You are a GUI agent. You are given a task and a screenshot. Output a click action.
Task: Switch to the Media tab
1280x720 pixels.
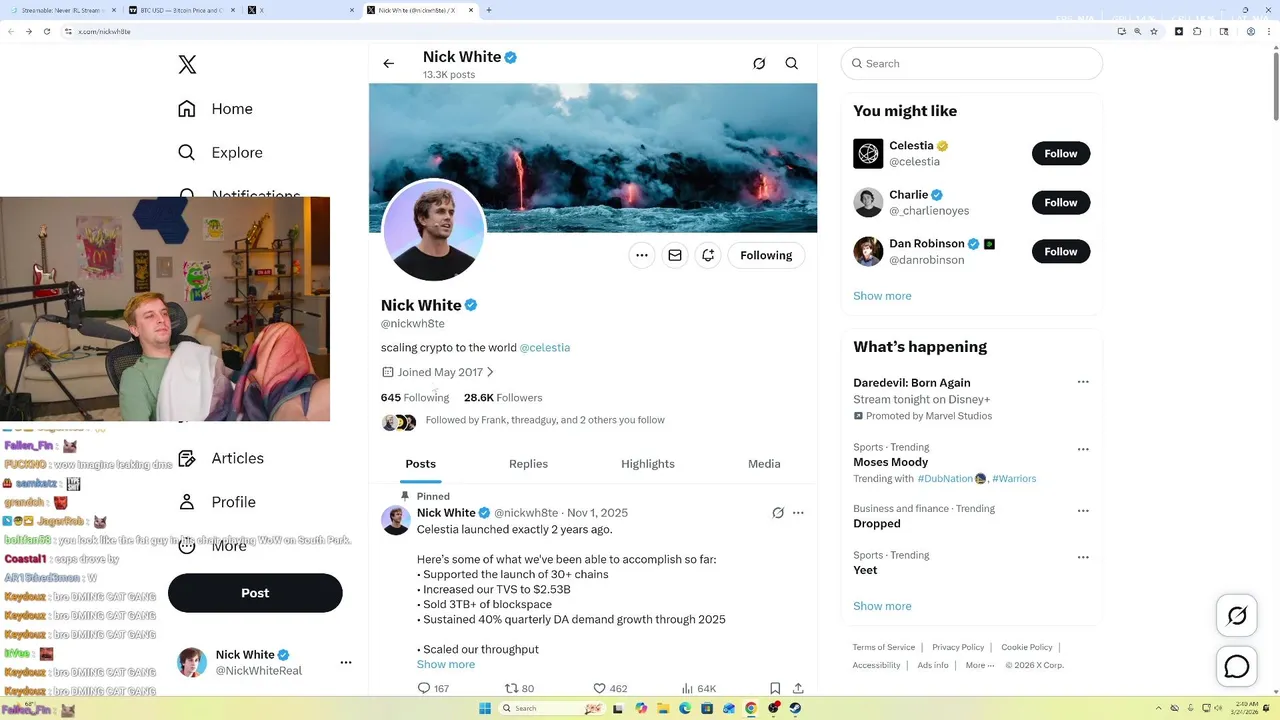(x=764, y=464)
